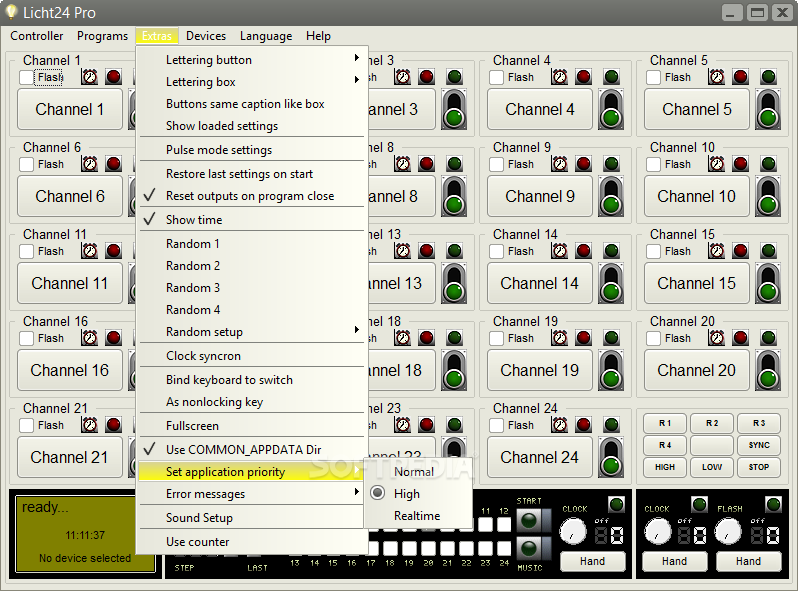
Task: Adjust the second CLOCK rotary knob
Action: 658,531
